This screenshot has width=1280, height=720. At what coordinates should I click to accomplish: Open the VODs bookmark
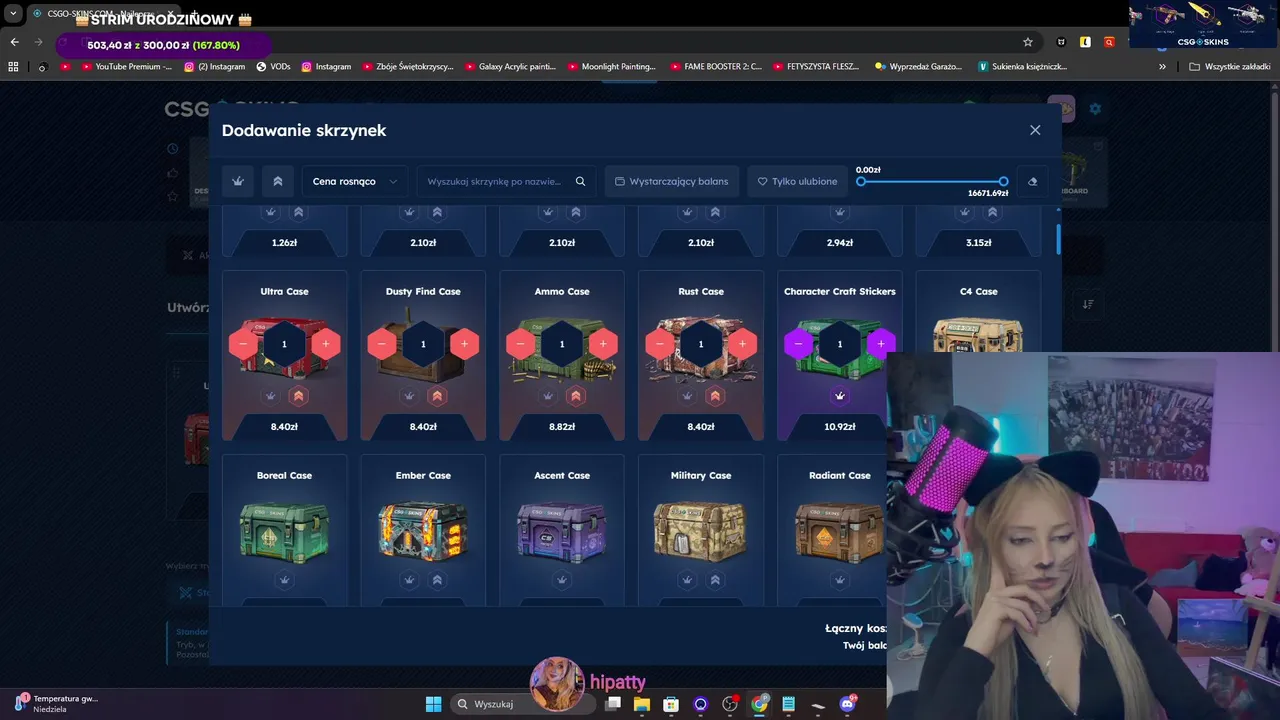(274, 67)
